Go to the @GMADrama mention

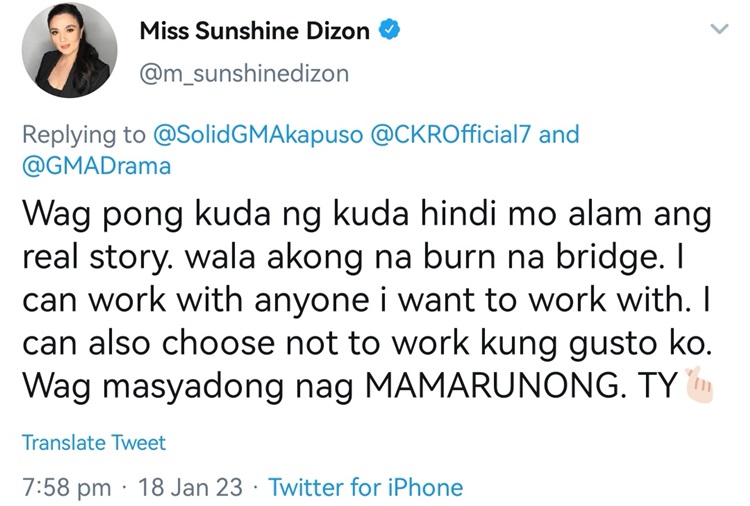[x=96, y=166]
